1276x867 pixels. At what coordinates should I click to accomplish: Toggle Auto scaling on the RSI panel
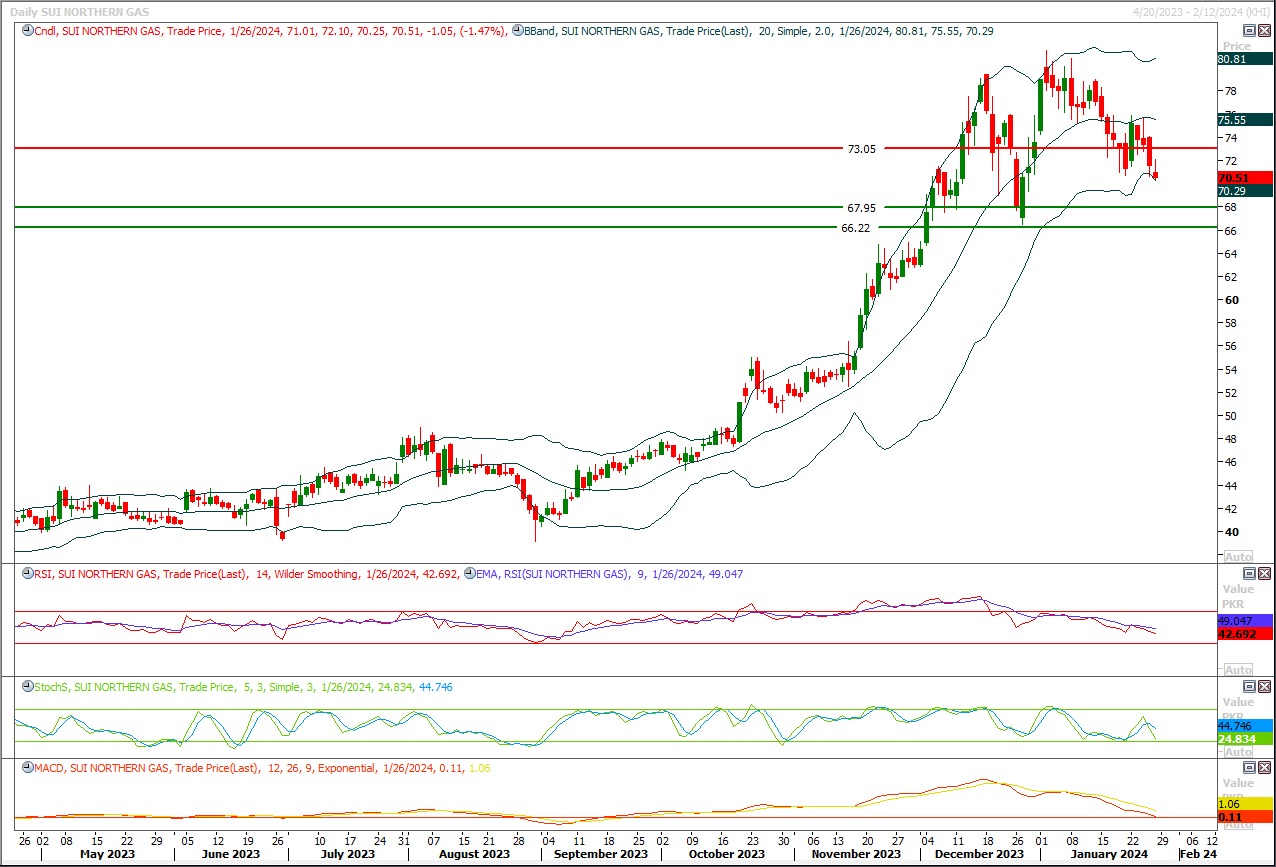1238,670
